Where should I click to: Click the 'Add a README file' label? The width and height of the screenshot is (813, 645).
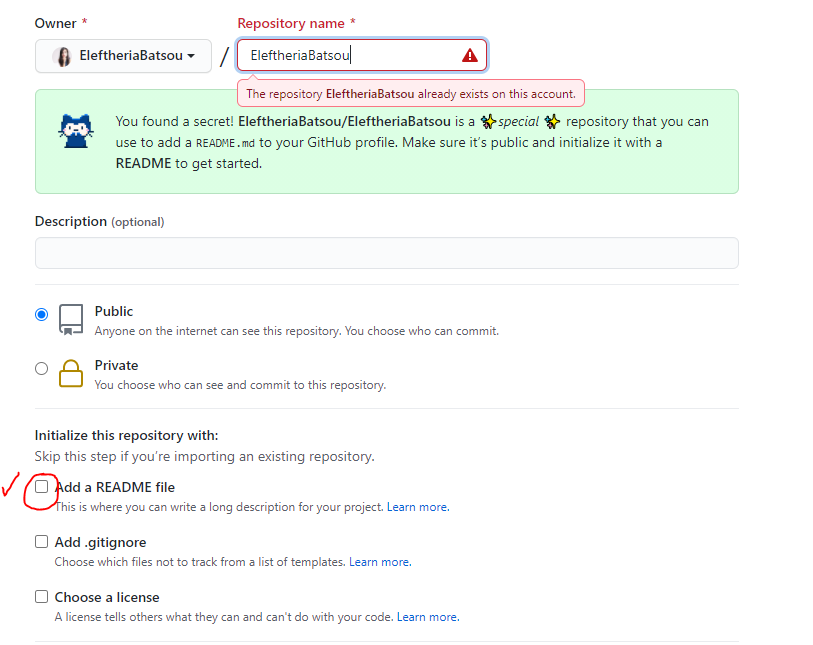(x=115, y=487)
